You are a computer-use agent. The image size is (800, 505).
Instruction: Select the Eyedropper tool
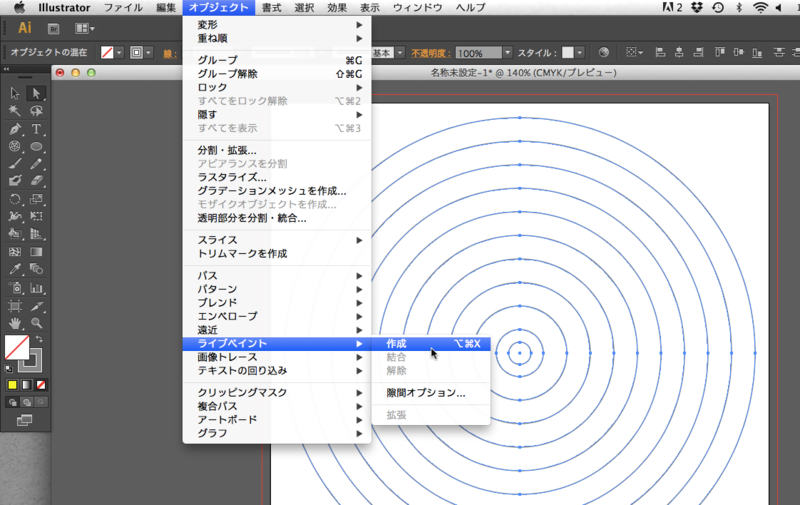(15, 269)
